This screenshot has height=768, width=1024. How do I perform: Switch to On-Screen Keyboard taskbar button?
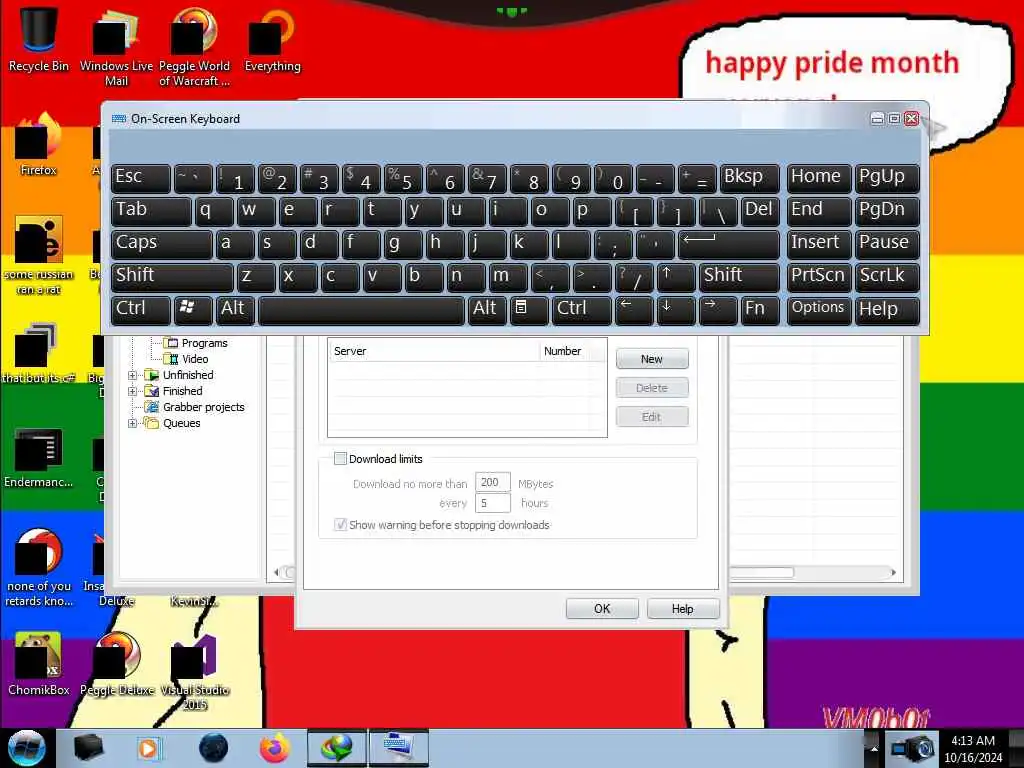399,748
